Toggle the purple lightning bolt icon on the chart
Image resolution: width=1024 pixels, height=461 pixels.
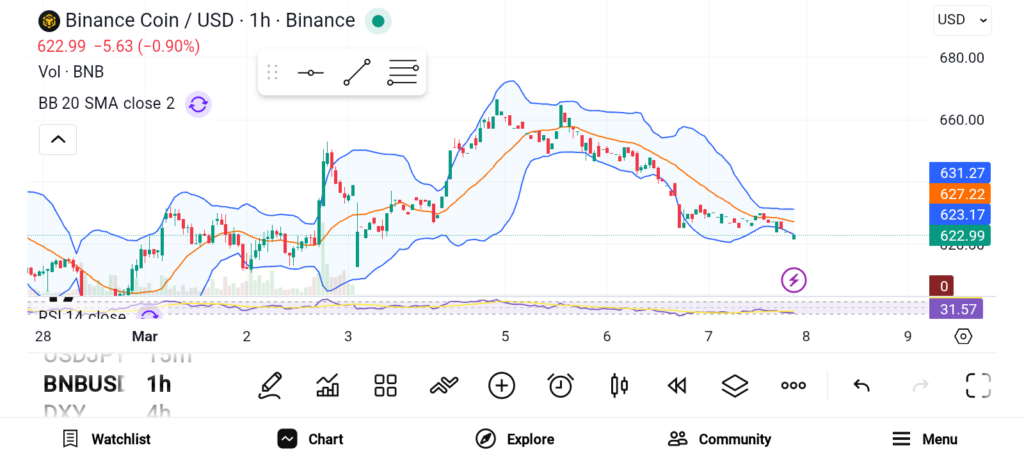tap(794, 280)
